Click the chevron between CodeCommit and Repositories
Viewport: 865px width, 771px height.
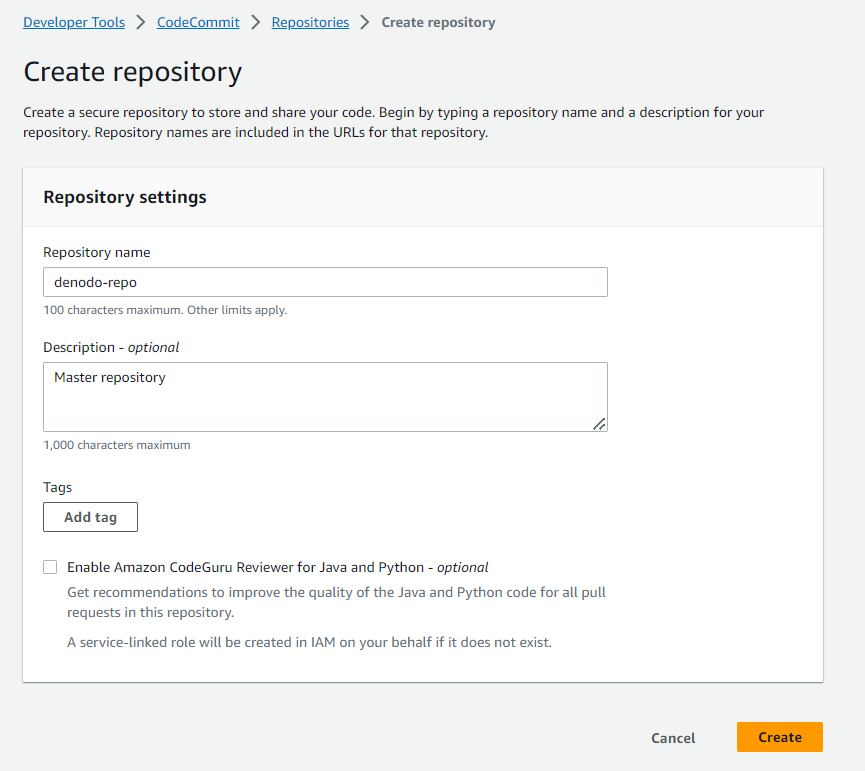pyautogui.click(x=255, y=22)
